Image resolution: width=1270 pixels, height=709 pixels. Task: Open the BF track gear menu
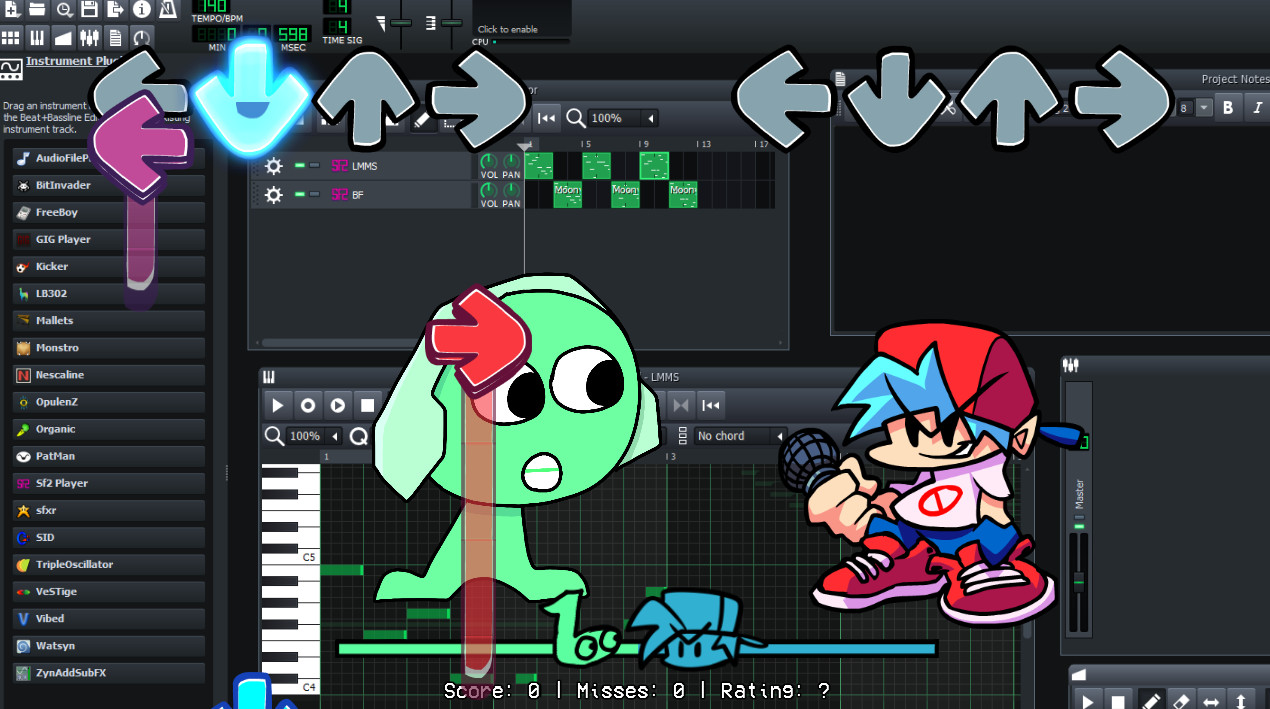(273, 195)
